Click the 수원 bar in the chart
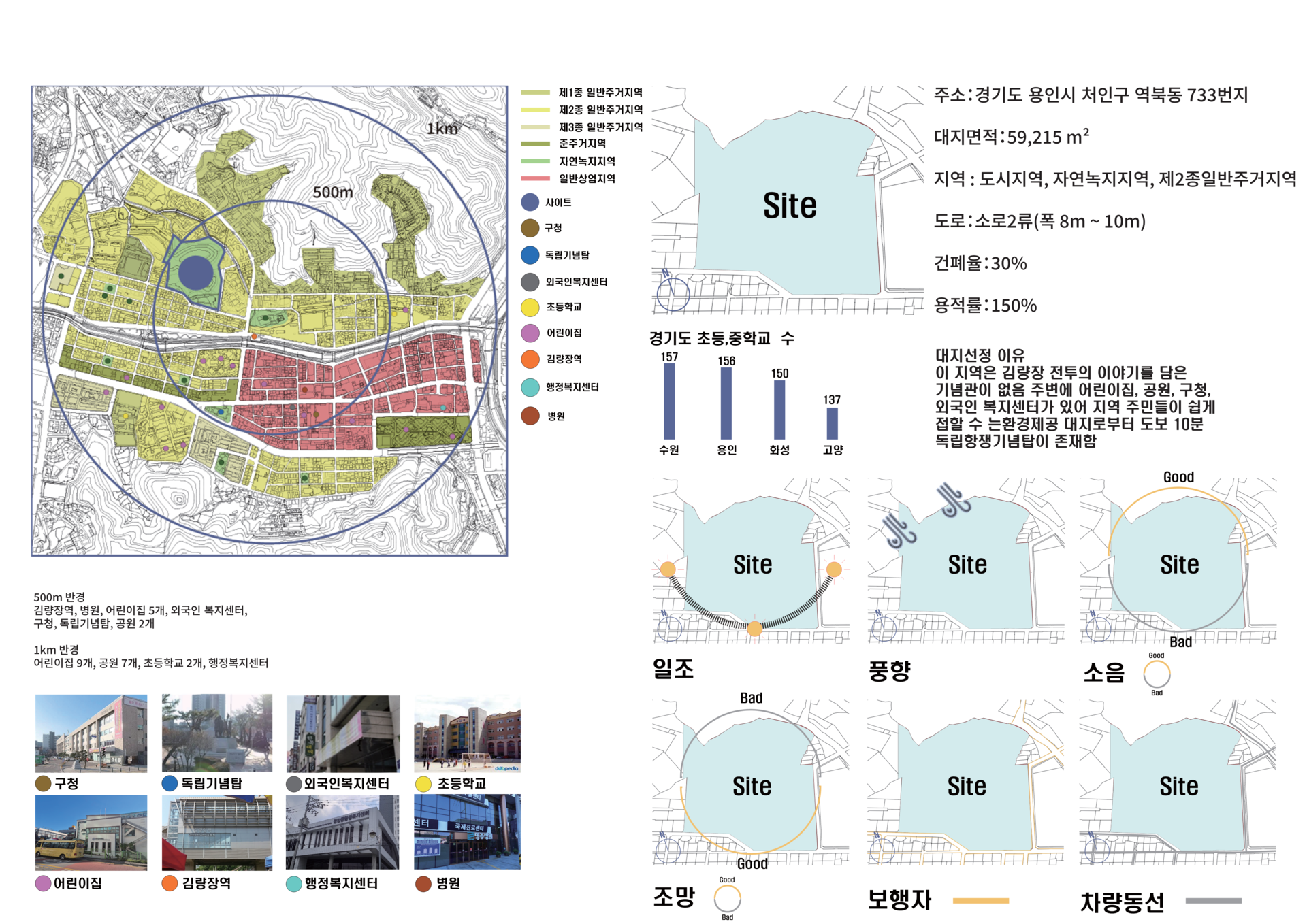 click(x=669, y=401)
